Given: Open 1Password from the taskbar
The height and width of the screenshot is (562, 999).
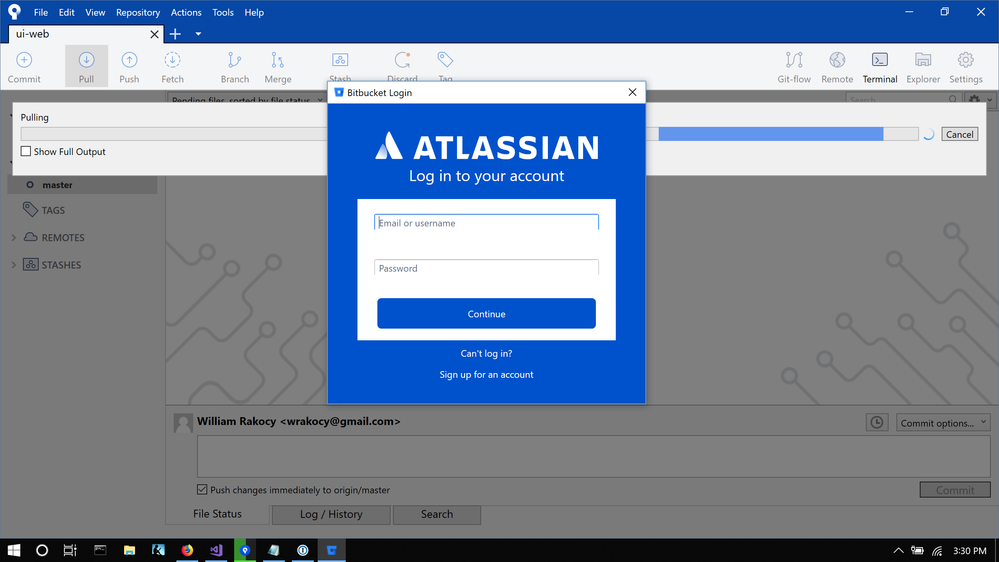Looking at the screenshot, I should click(303, 550).
